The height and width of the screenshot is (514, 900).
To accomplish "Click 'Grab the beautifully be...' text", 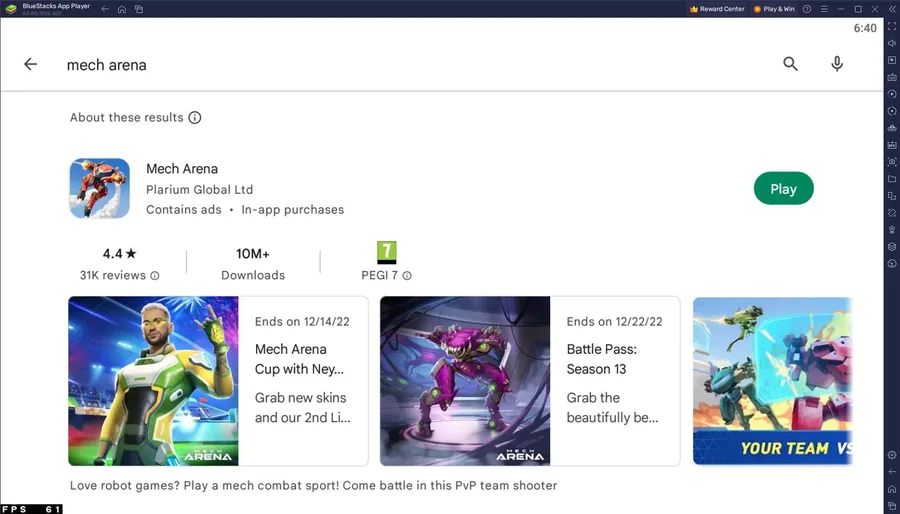I will tap(612, 408).
